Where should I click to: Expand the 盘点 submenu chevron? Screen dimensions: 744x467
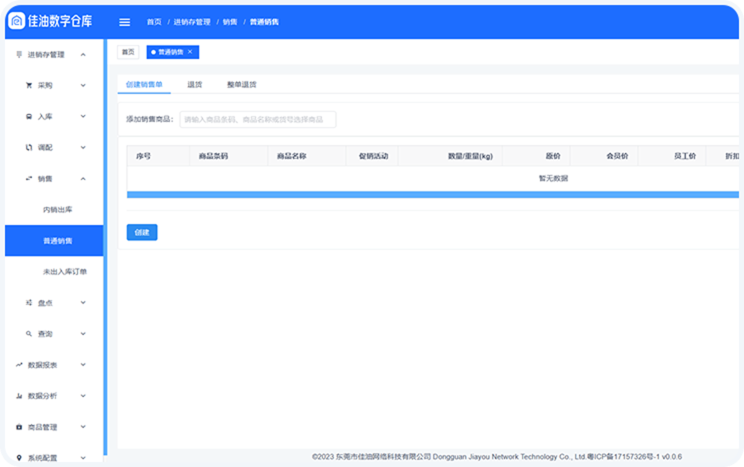tap(83, 302)
